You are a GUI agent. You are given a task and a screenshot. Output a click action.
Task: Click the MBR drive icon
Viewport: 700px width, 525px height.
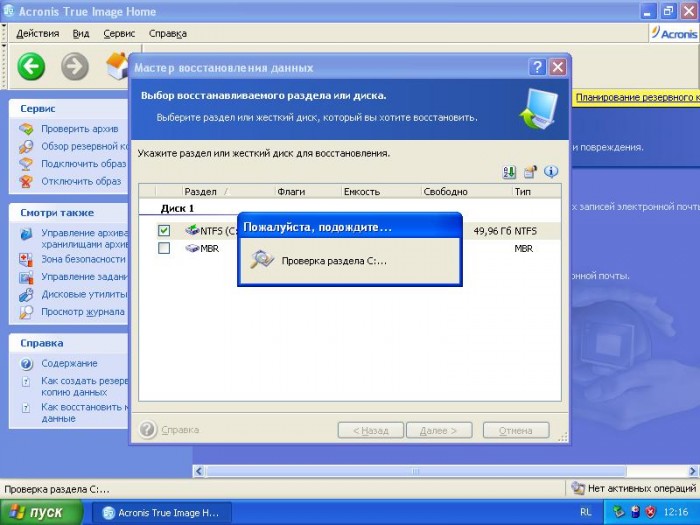click(192, 248)
